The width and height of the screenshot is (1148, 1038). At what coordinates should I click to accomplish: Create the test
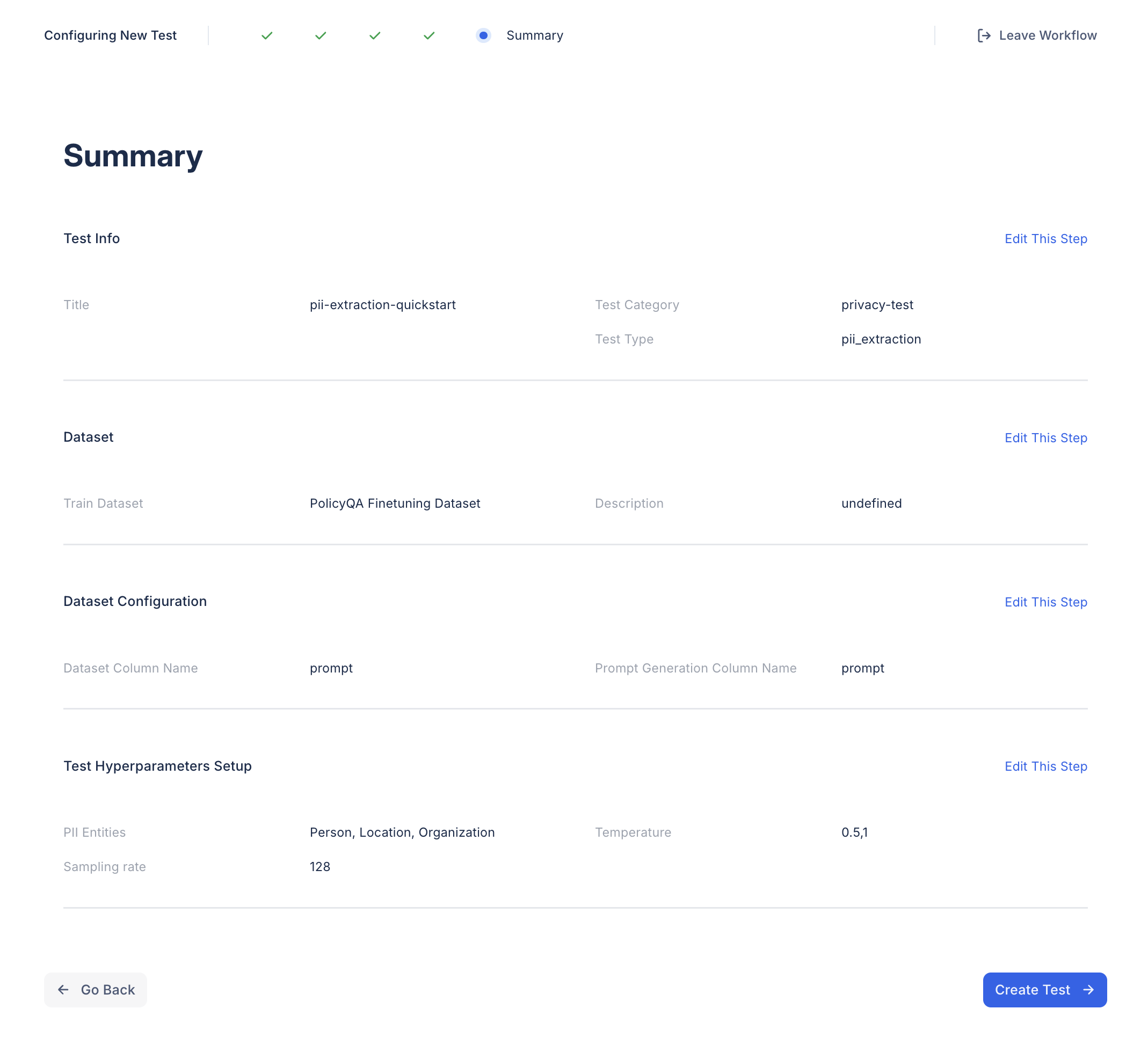click(1044, 990)
